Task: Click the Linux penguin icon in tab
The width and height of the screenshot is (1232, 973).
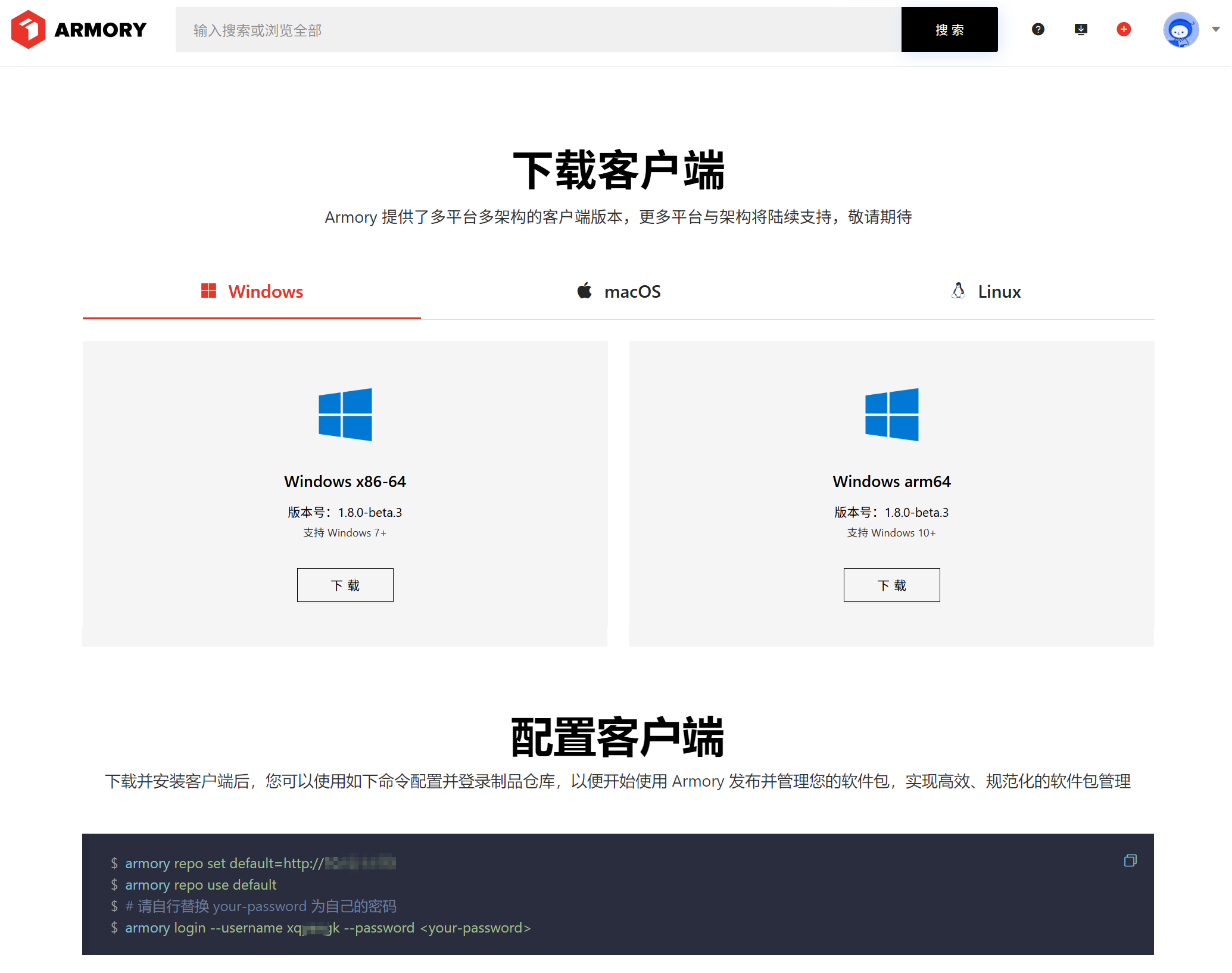Action: click(x=958, y=291)
